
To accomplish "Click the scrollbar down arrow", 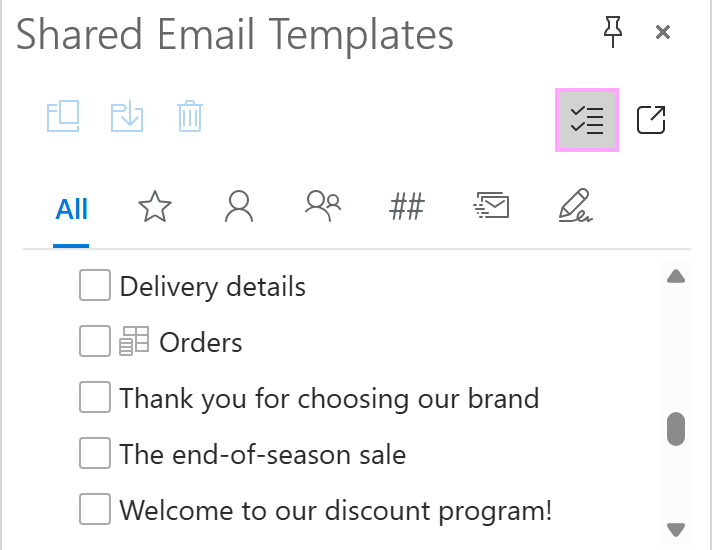I will (x=676, y=529).
